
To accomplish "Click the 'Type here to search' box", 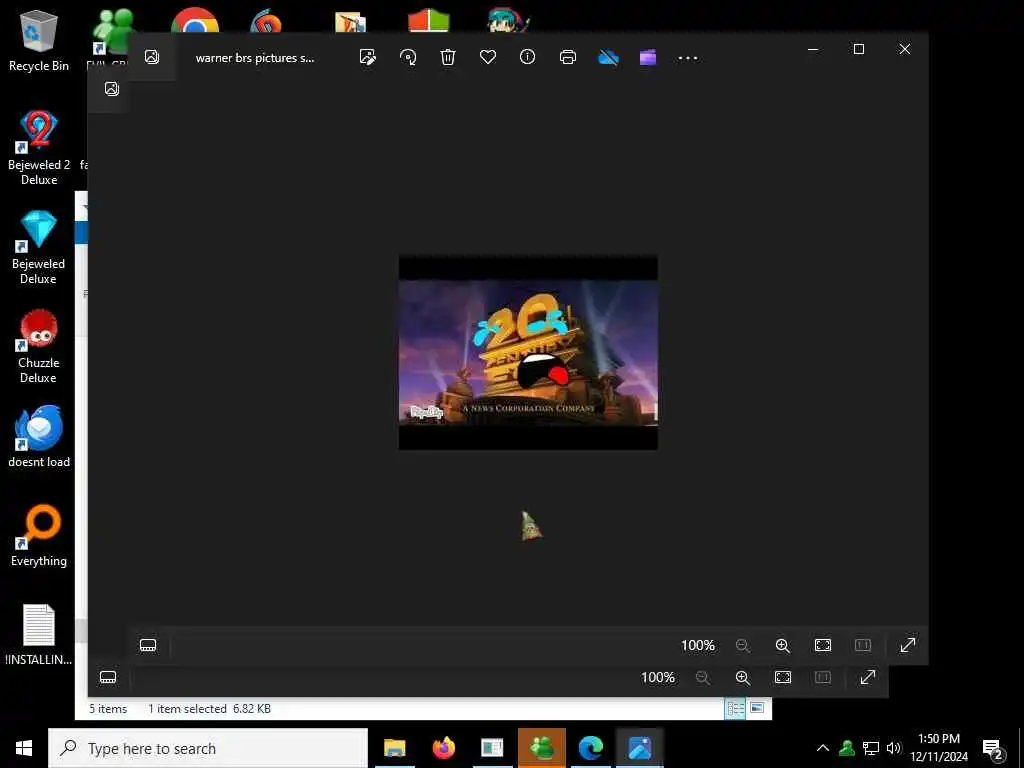I will coord(208,748).
